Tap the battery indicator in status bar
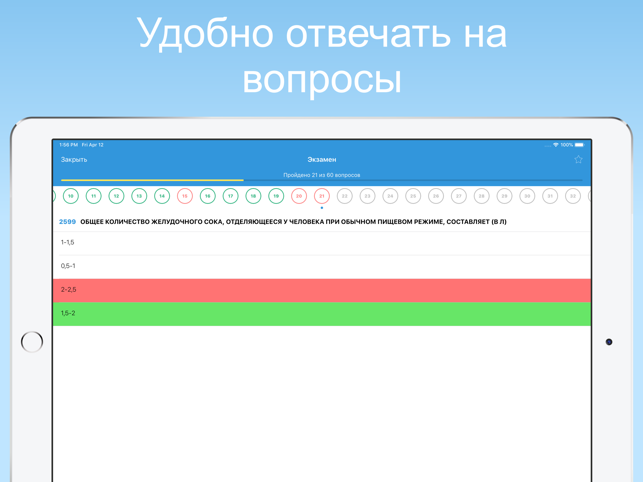Screen dimensions: 643x482 [579, 145]
